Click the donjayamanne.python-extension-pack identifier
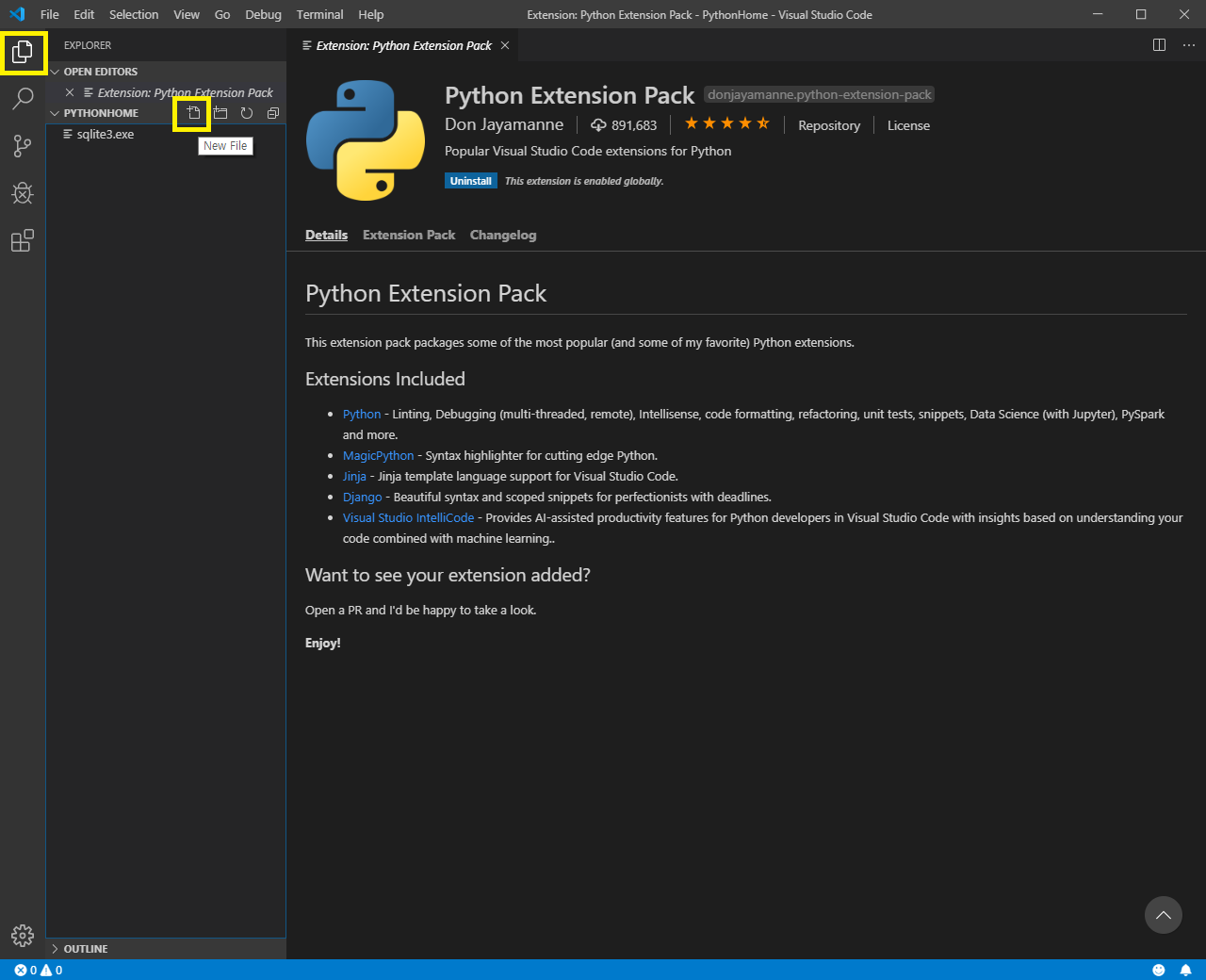This screenshot has height=980, width=1206. [x=819, y=94]
